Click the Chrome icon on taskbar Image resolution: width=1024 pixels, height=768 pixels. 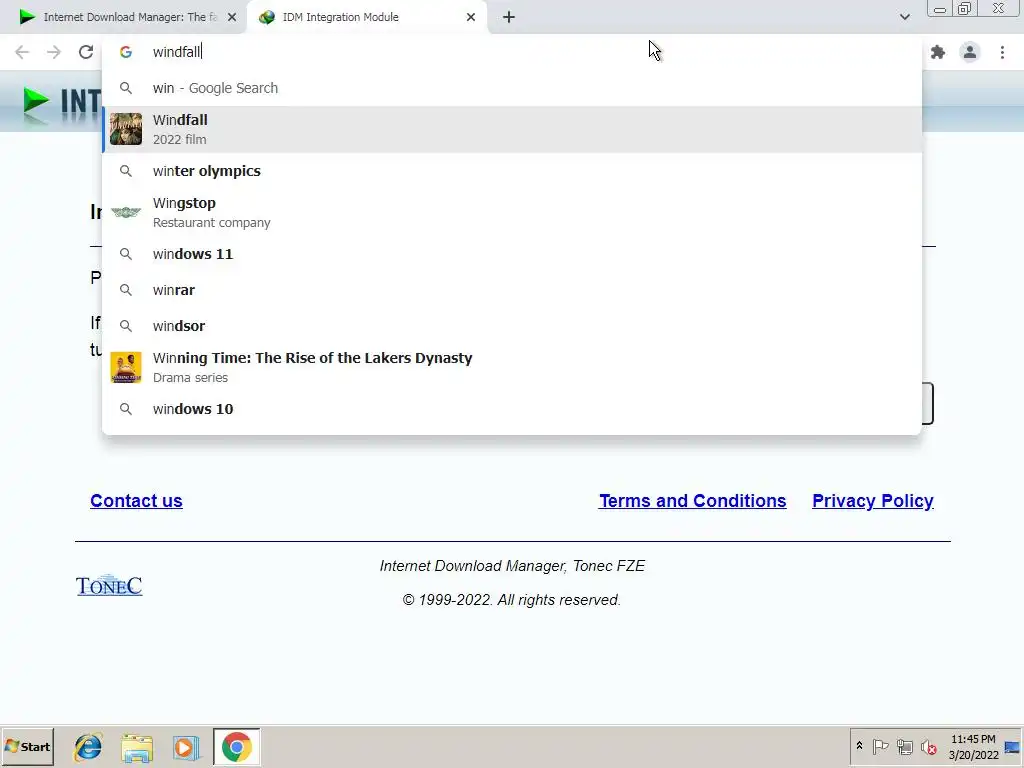[236, 747]
